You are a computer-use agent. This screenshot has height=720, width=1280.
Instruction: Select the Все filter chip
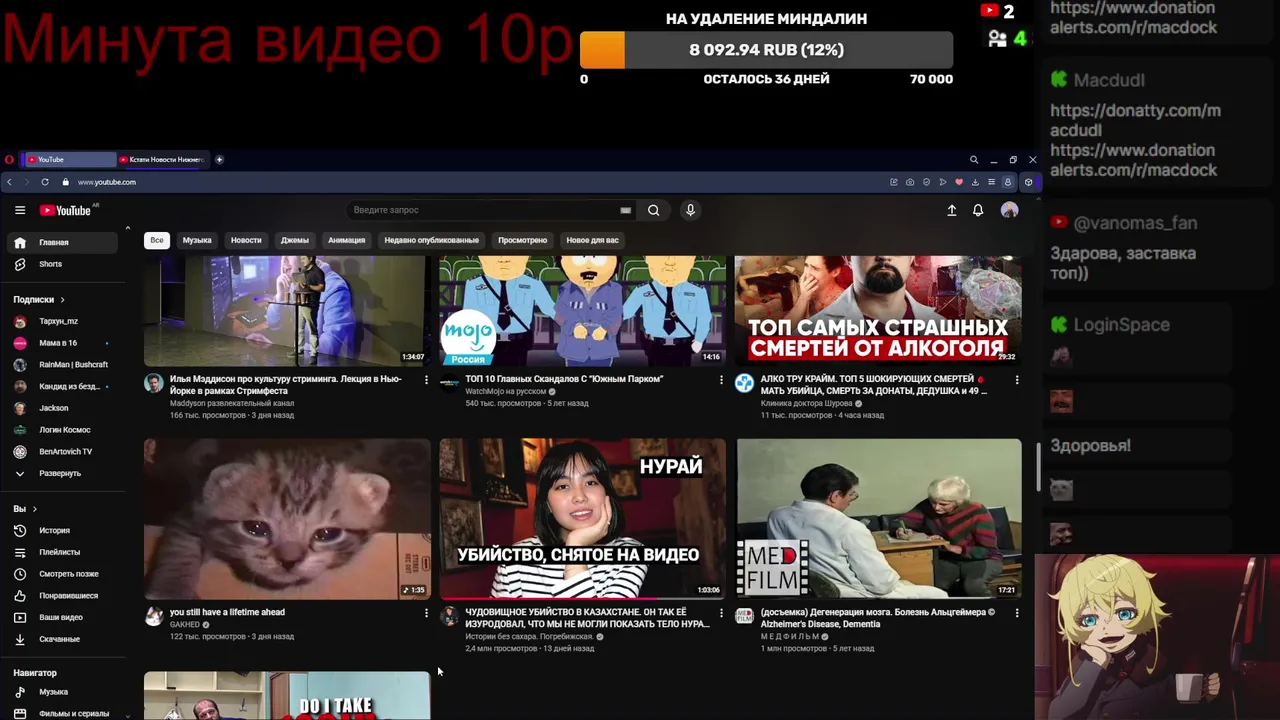pyautogui.click(x=157, y=240)
